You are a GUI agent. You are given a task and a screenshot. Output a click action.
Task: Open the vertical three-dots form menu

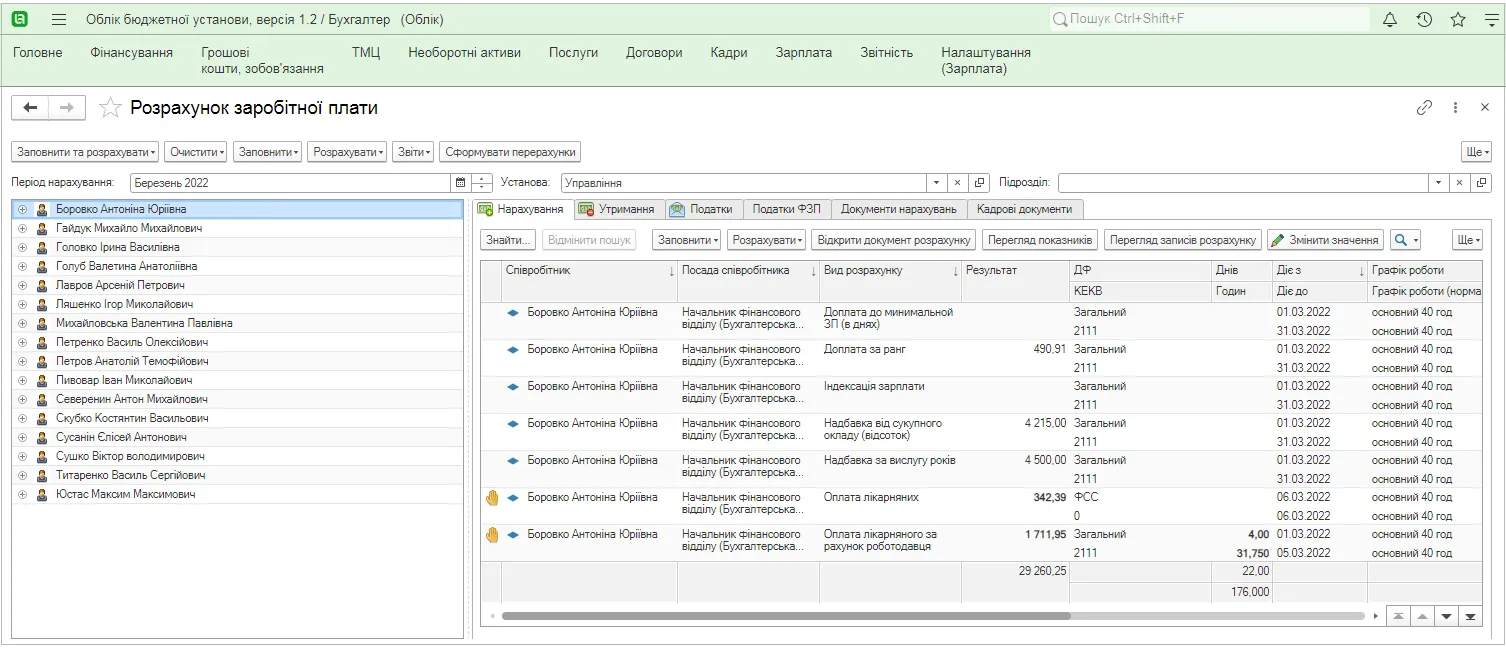click(x=1456, y=108)
